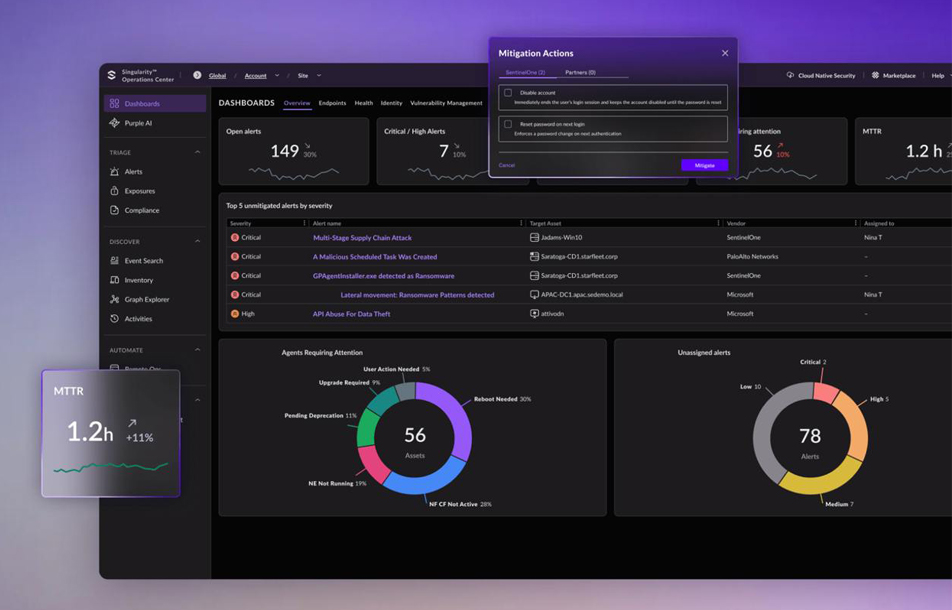Click the Inventory icon in Discover
The image size is (952, 610).
(114, 280)
